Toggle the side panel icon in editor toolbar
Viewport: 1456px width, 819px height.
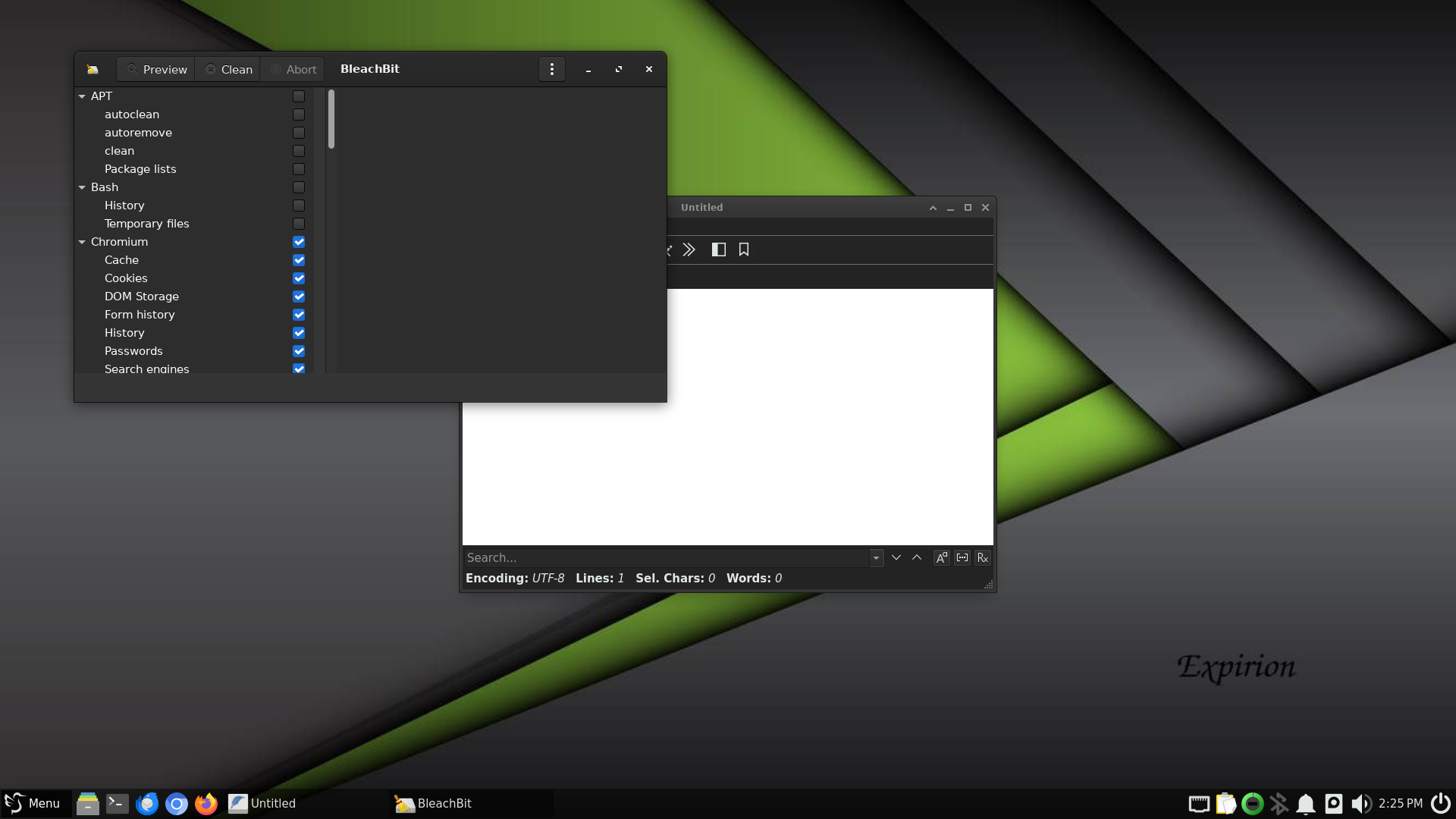tap(719, 249)
